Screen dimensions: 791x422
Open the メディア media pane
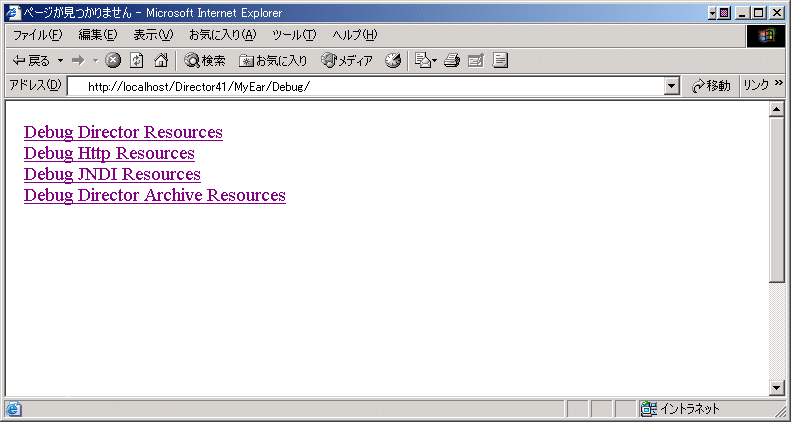click(347, 61)
